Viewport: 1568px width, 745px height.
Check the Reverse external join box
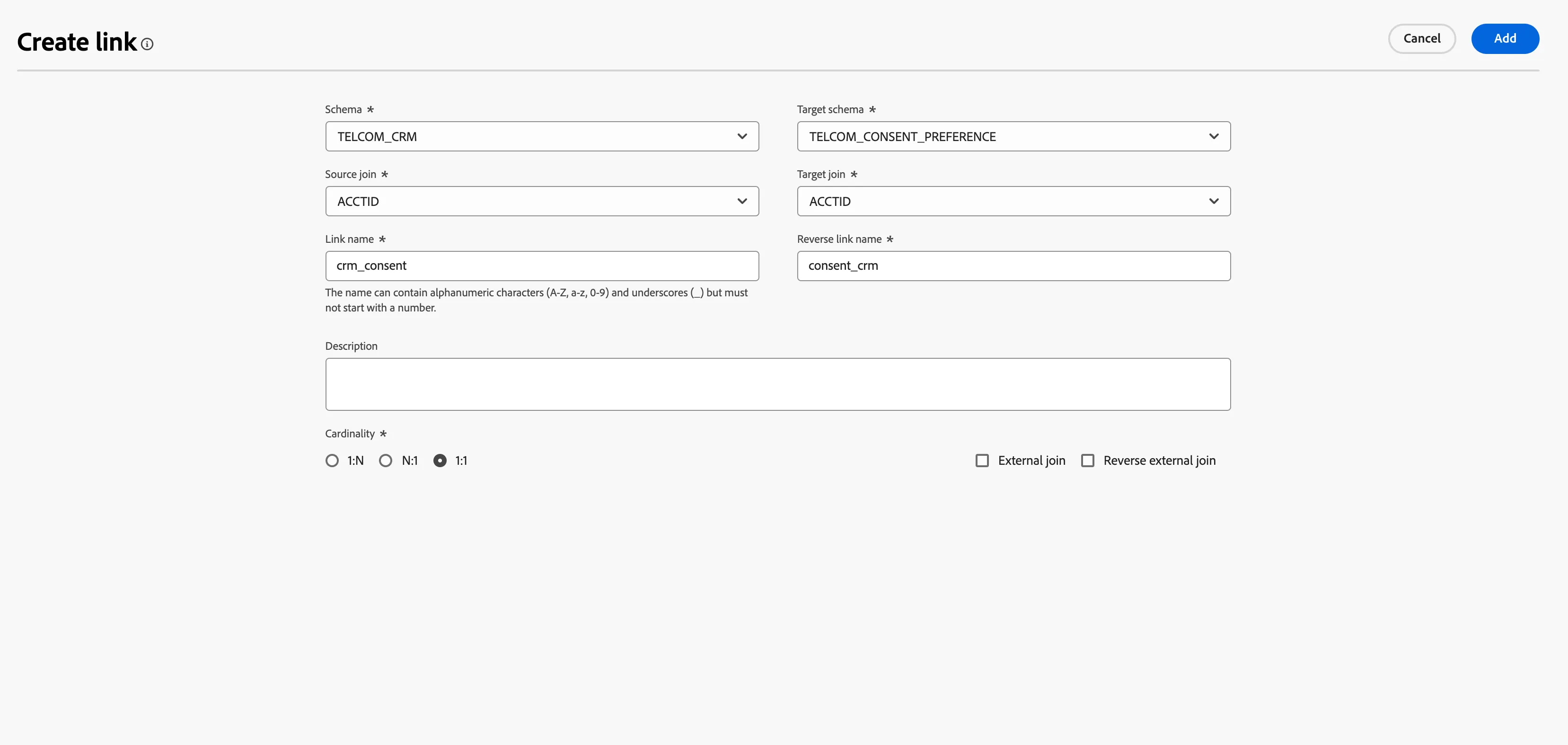coord(1087,461)
